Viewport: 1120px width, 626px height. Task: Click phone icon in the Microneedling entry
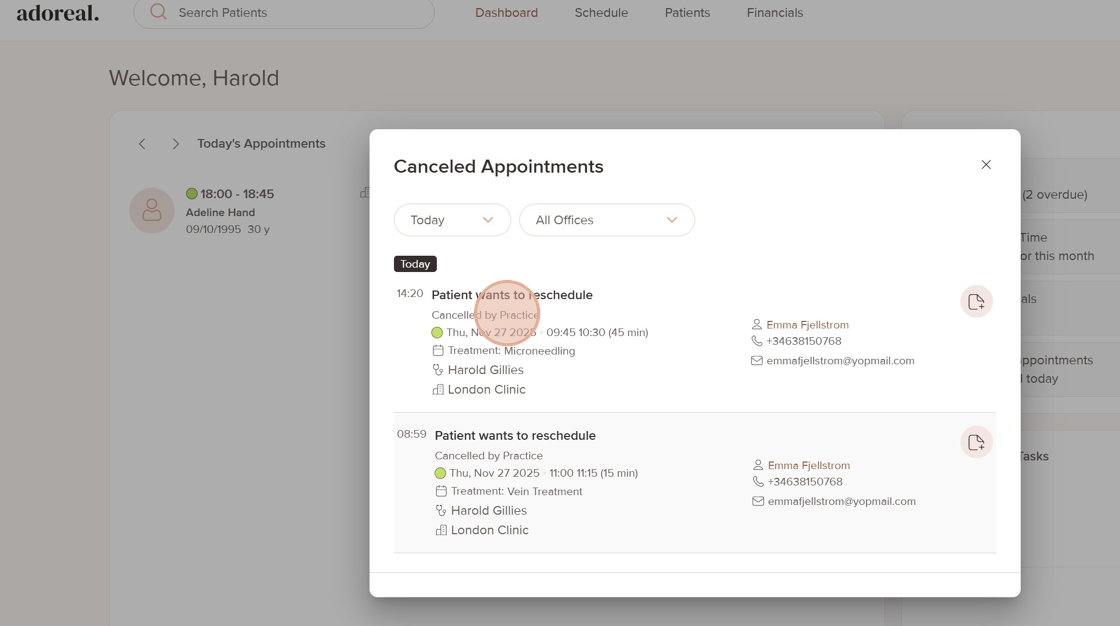756,341
